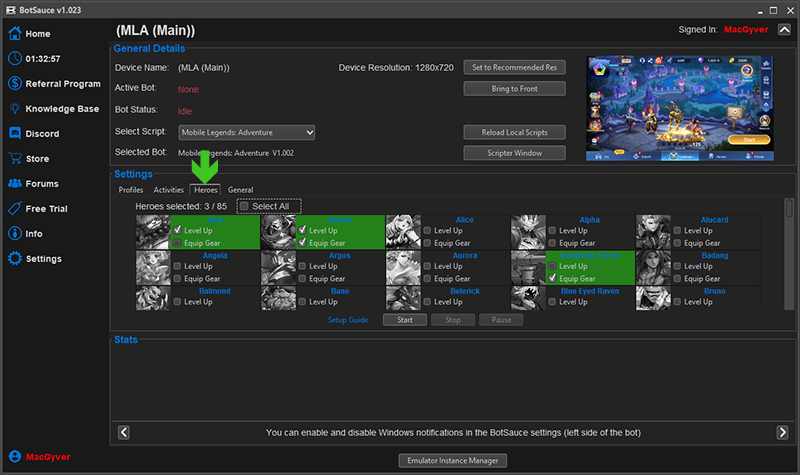This screenshot has height=475, width=800.
Task: Uncheck Level Up for Akai
Action: (177, 230)
